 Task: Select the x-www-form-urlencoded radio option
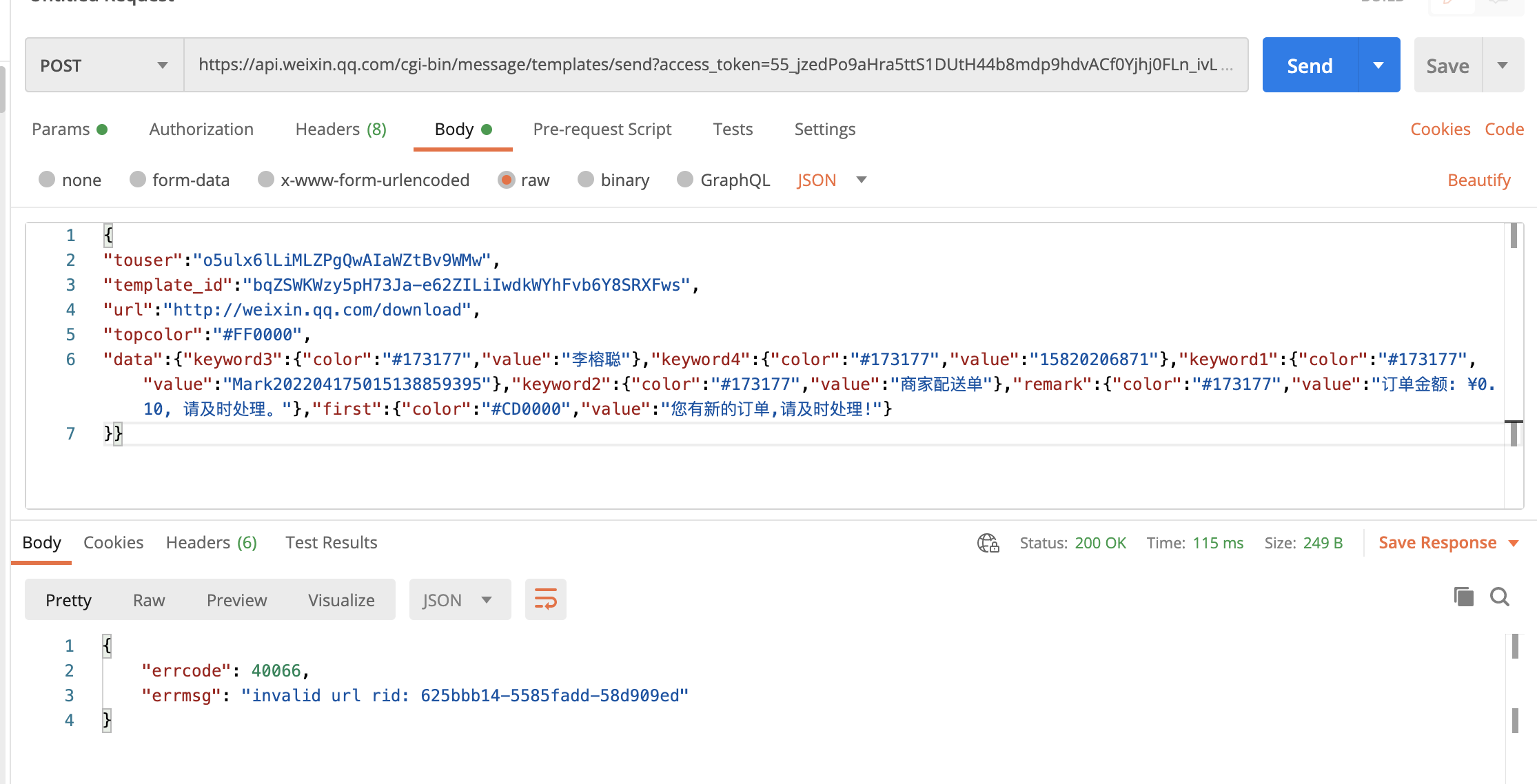click(266, 180)
